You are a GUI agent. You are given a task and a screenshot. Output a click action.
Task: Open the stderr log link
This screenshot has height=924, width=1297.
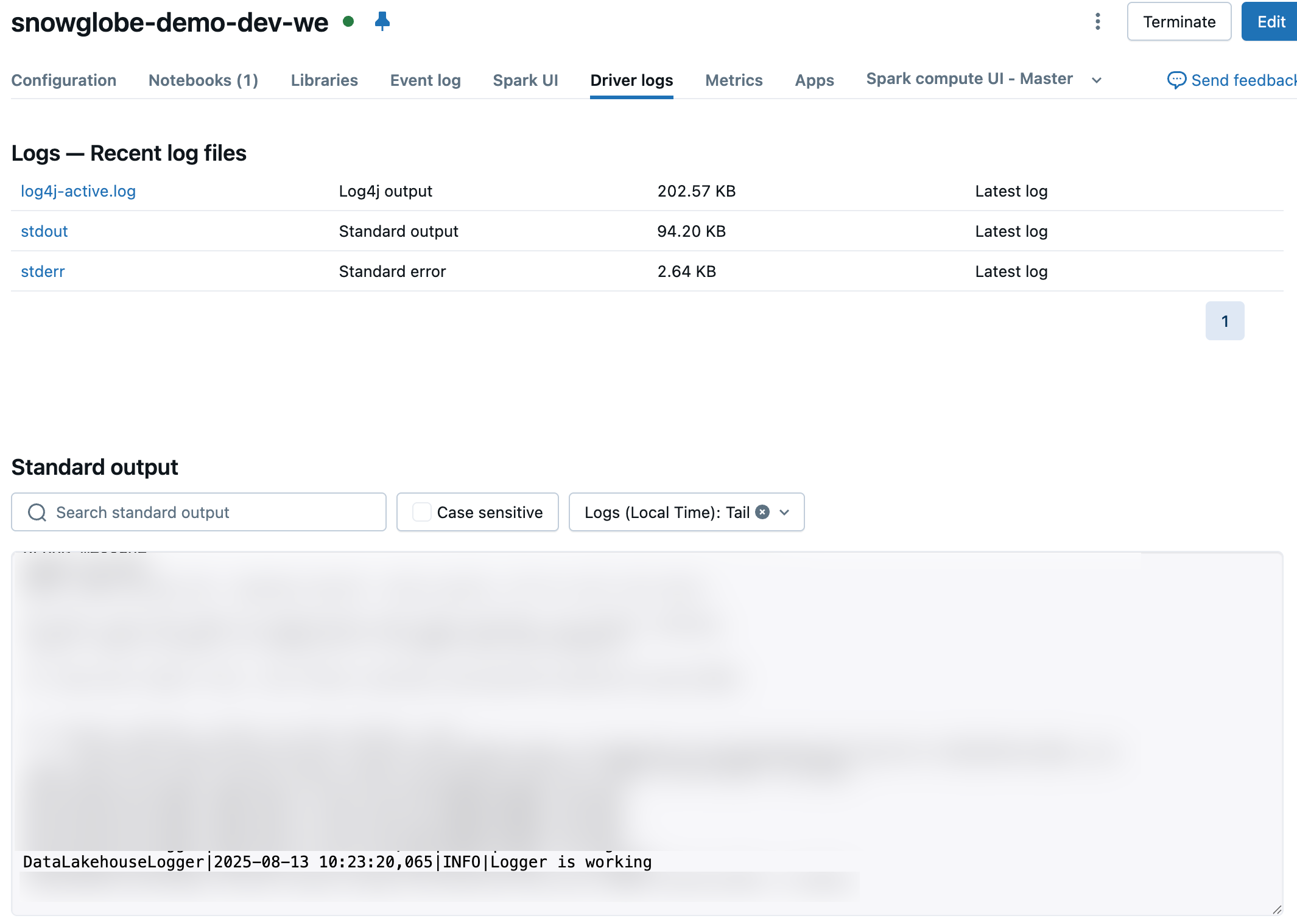pyautogui.click(x=43, y=271)
